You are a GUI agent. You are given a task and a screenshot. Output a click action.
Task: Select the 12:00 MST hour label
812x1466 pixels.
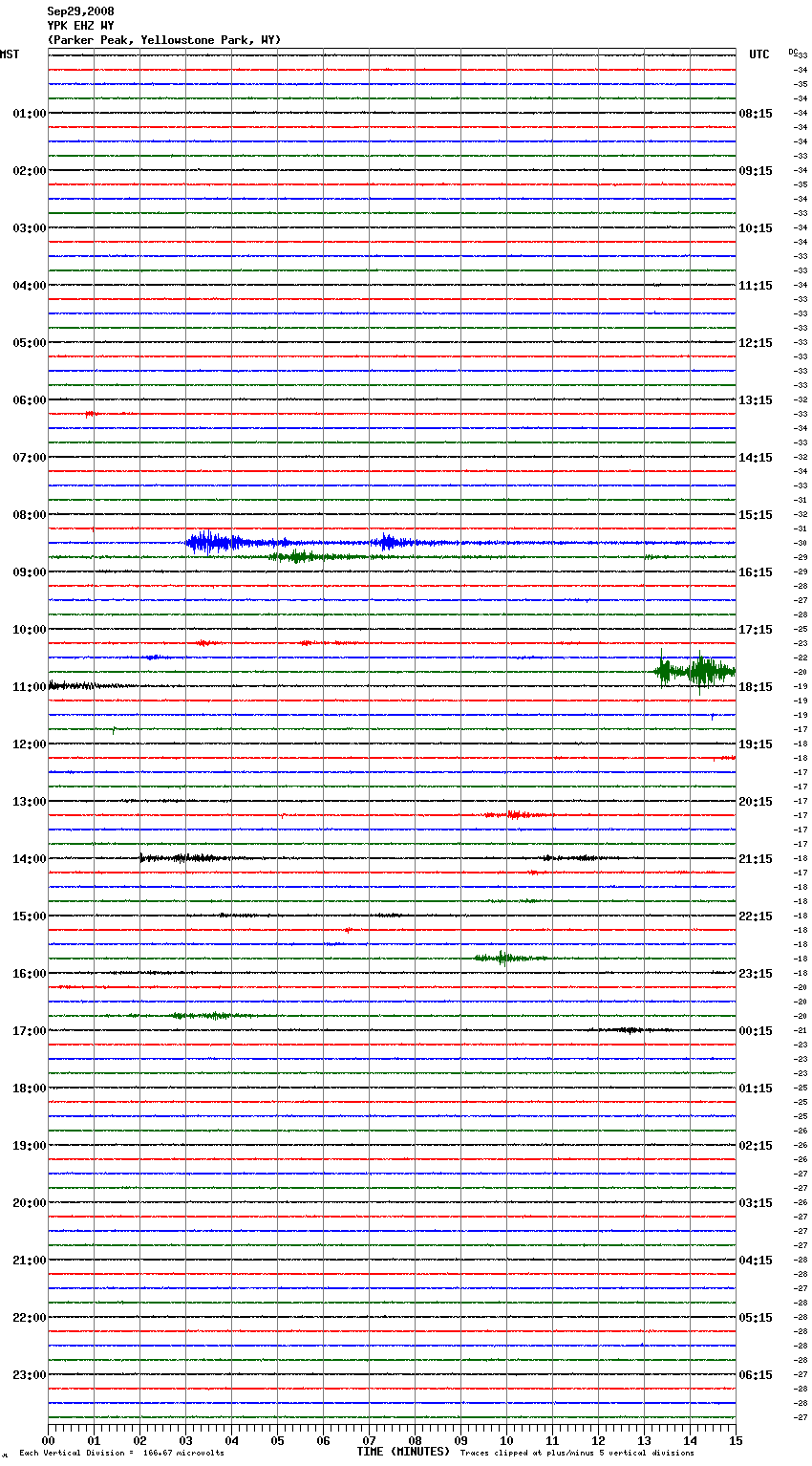tap(30, 744)
